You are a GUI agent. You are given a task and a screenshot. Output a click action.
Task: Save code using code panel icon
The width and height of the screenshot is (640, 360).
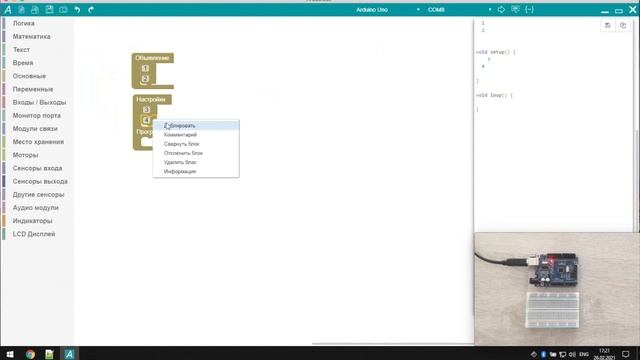click(x=607, y=25)
